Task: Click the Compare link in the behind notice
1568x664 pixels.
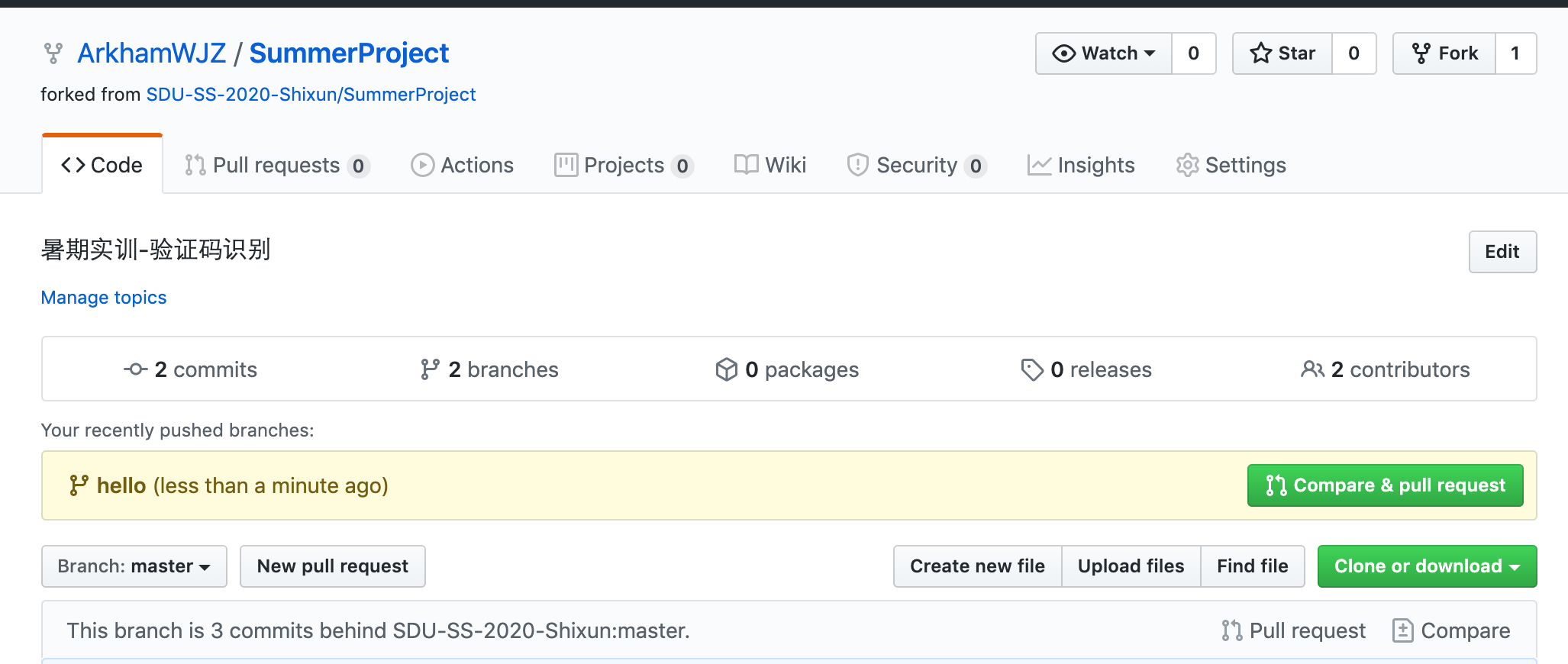Action: [1451, 630]
